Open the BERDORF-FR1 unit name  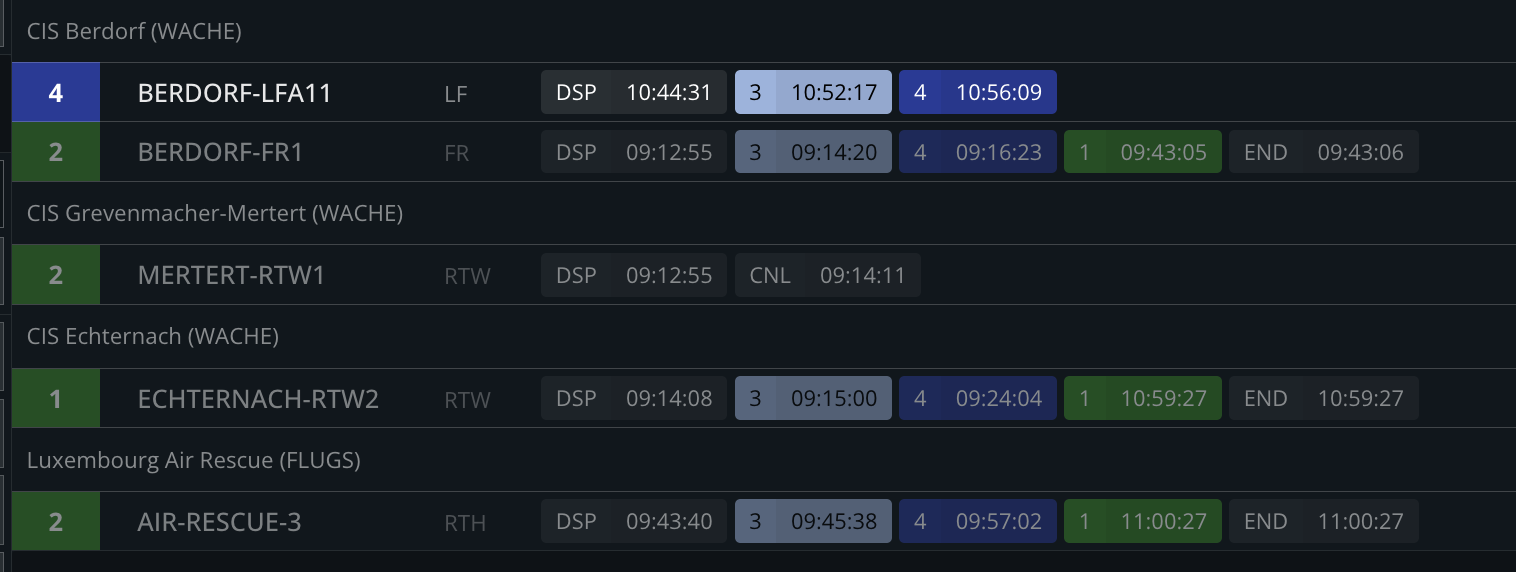220,152
